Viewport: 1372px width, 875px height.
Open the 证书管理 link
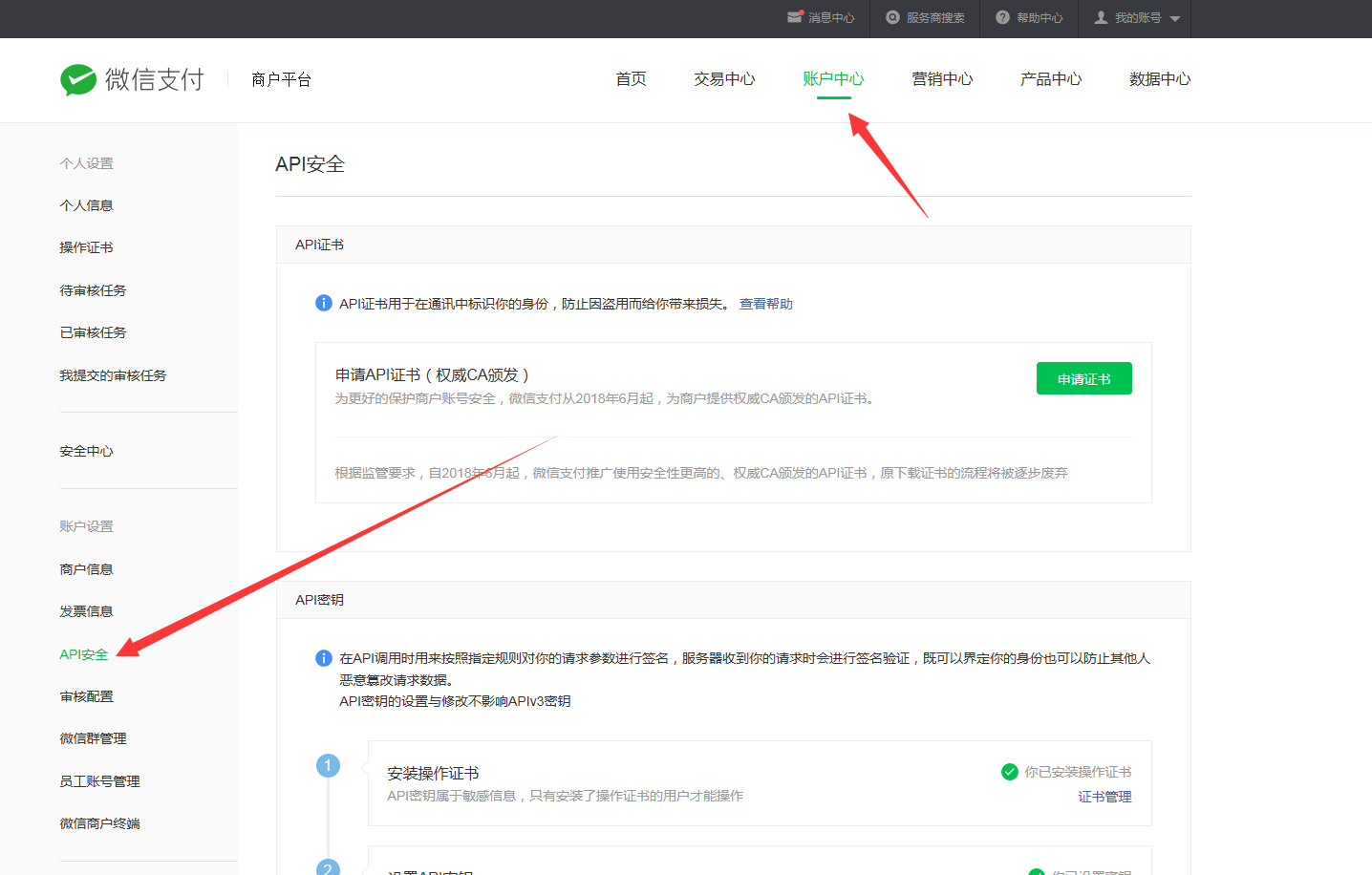[x=1105, y=797]
